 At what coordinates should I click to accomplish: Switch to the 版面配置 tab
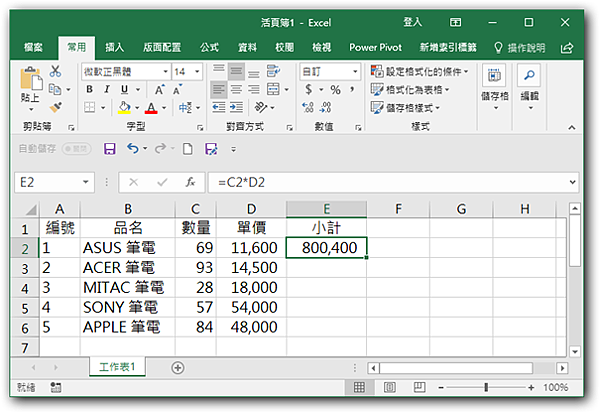pos(162,47)
